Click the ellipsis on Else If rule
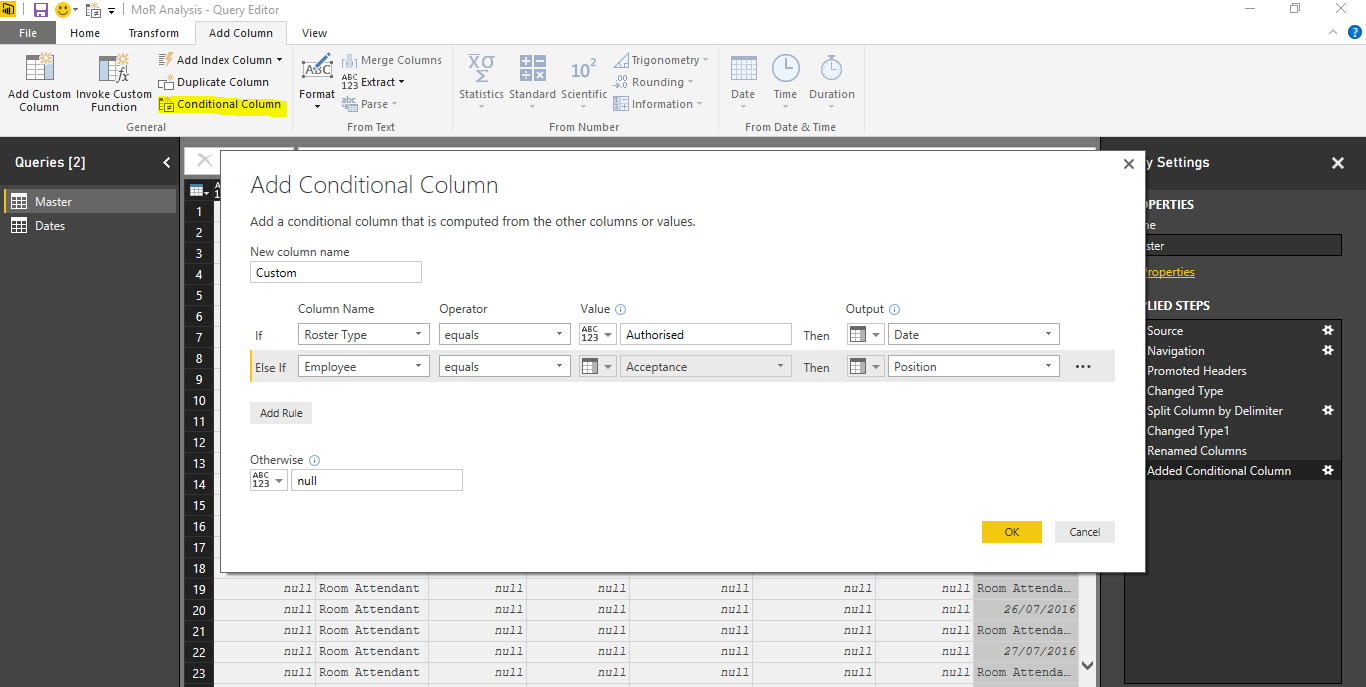The height and width of the screenshot is (687, 1366). pyautogui.click(x=1083, y=367)
